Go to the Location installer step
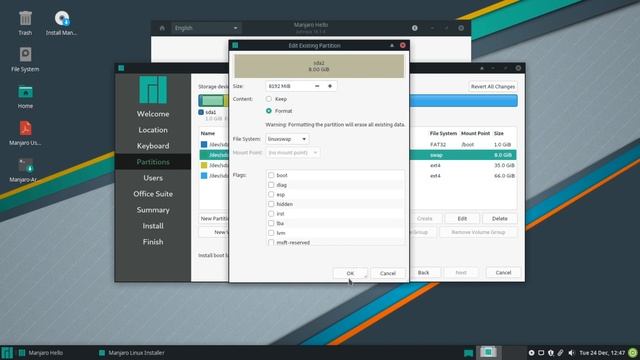Image resolution: width=640 pixels, height=360 pixels. point(153,130)
